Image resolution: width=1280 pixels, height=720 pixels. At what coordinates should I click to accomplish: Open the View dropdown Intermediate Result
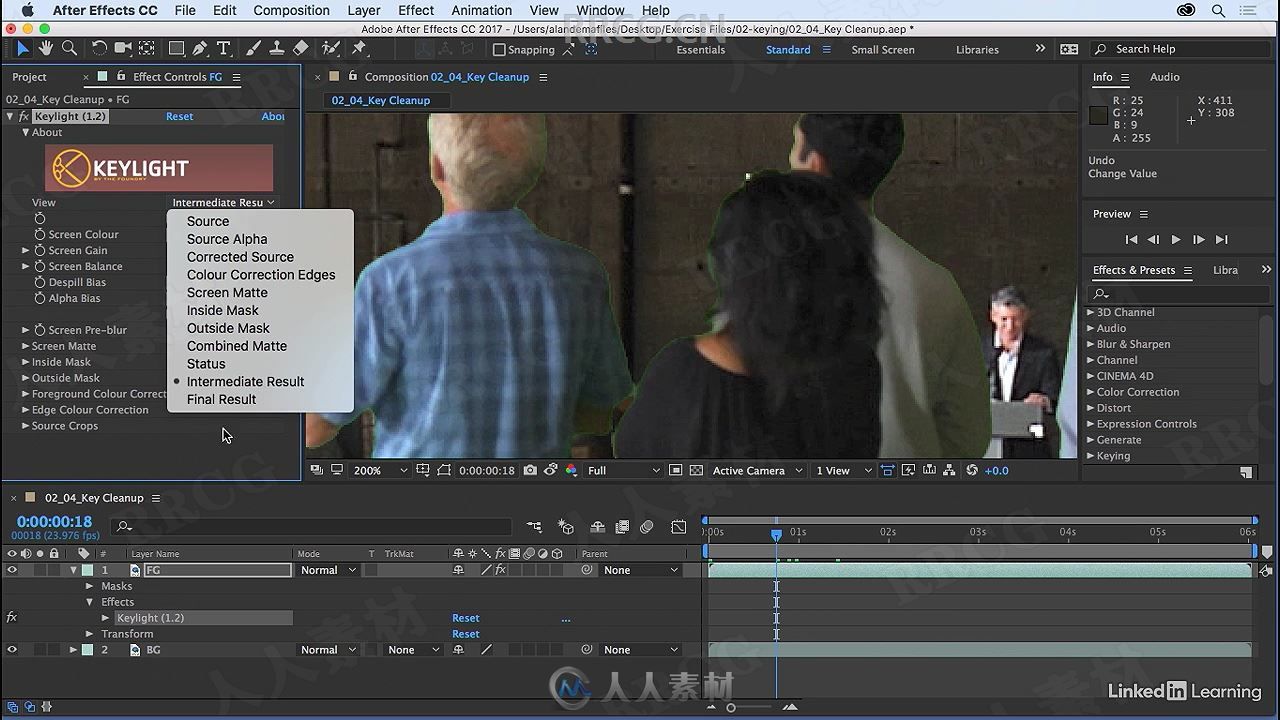click(x=223, y=202)
